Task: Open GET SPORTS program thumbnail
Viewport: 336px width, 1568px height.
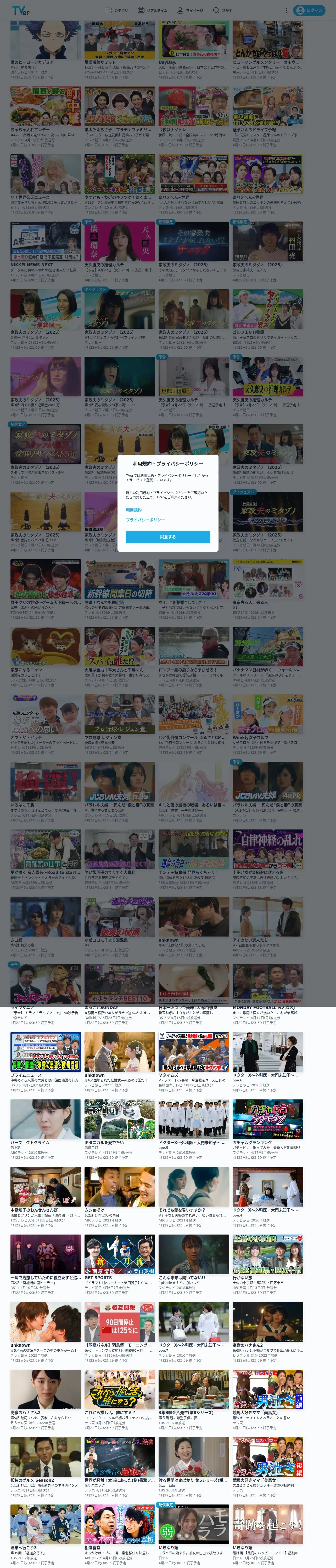Action: pyautogui.click(x=120, y=1254)
